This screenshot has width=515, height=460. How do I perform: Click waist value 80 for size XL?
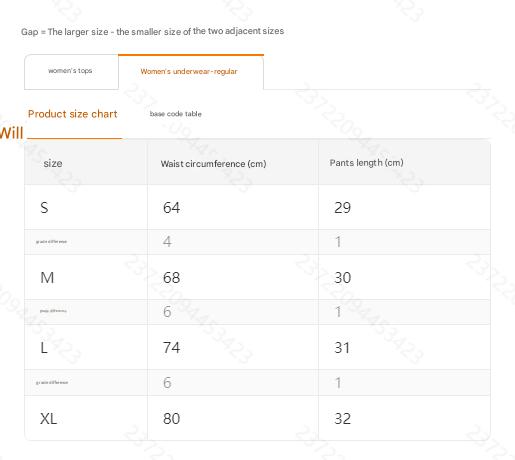point(172,419)
